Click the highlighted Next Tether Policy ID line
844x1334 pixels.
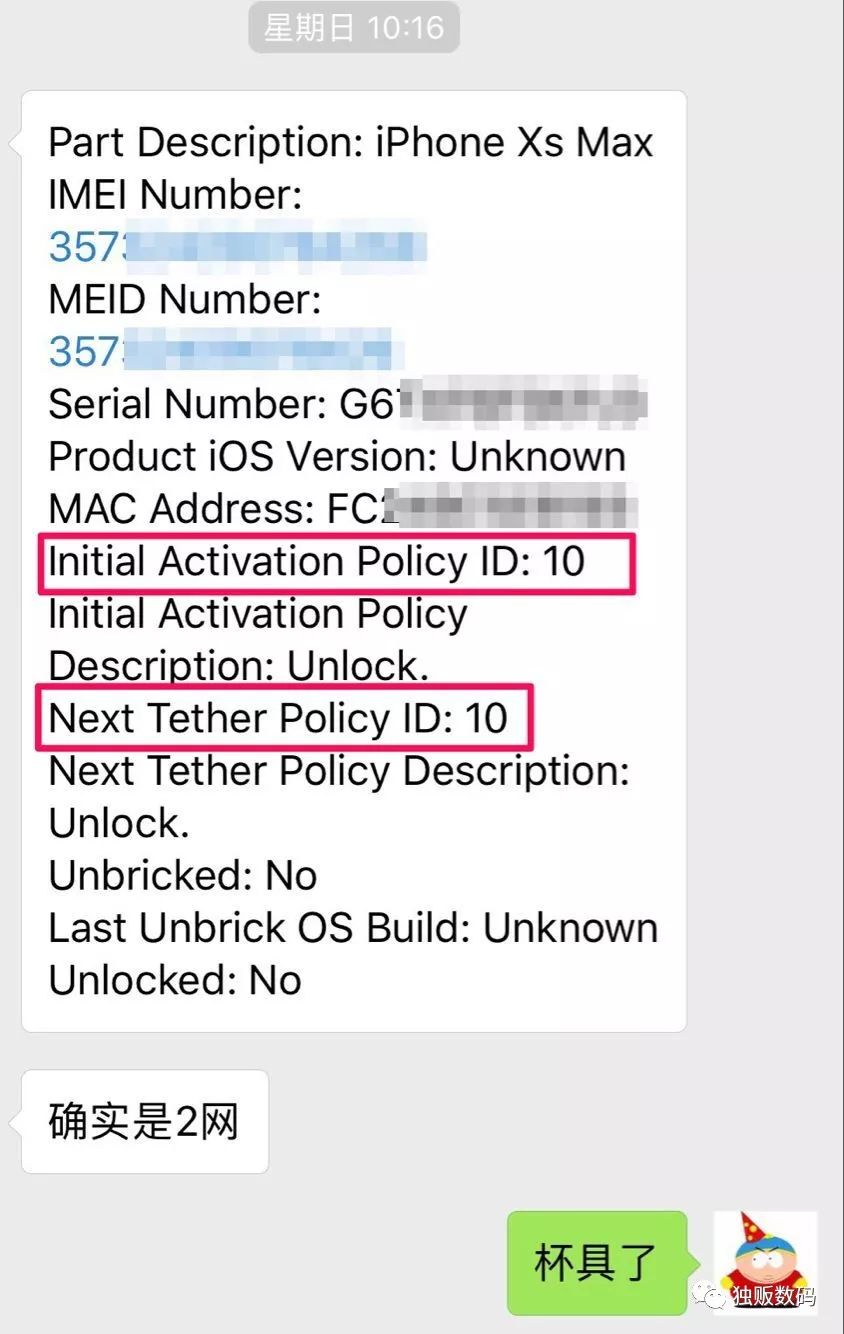[x=283, y=718]
